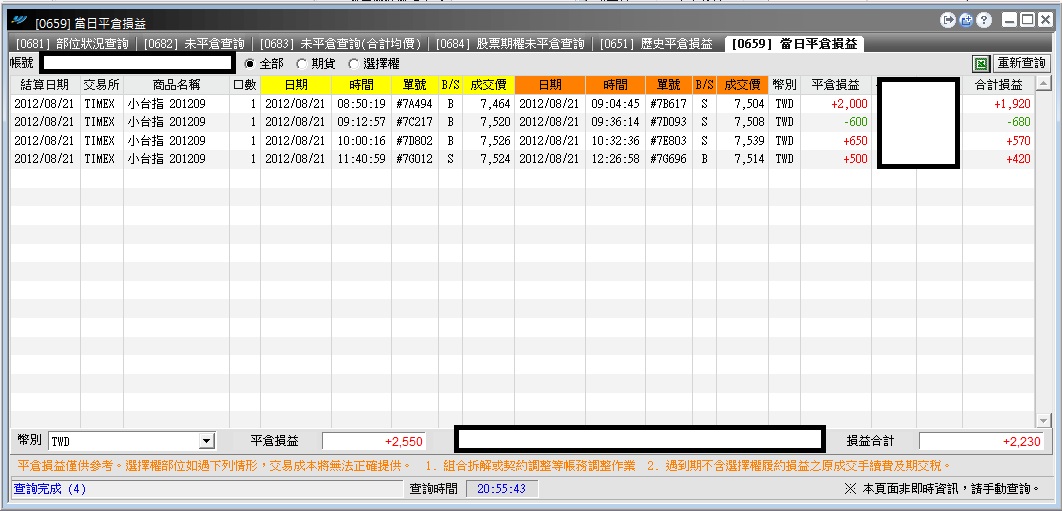Click the +650 profit cell
The width and height of the screenshot is (1062, 511).
point(836,141)
